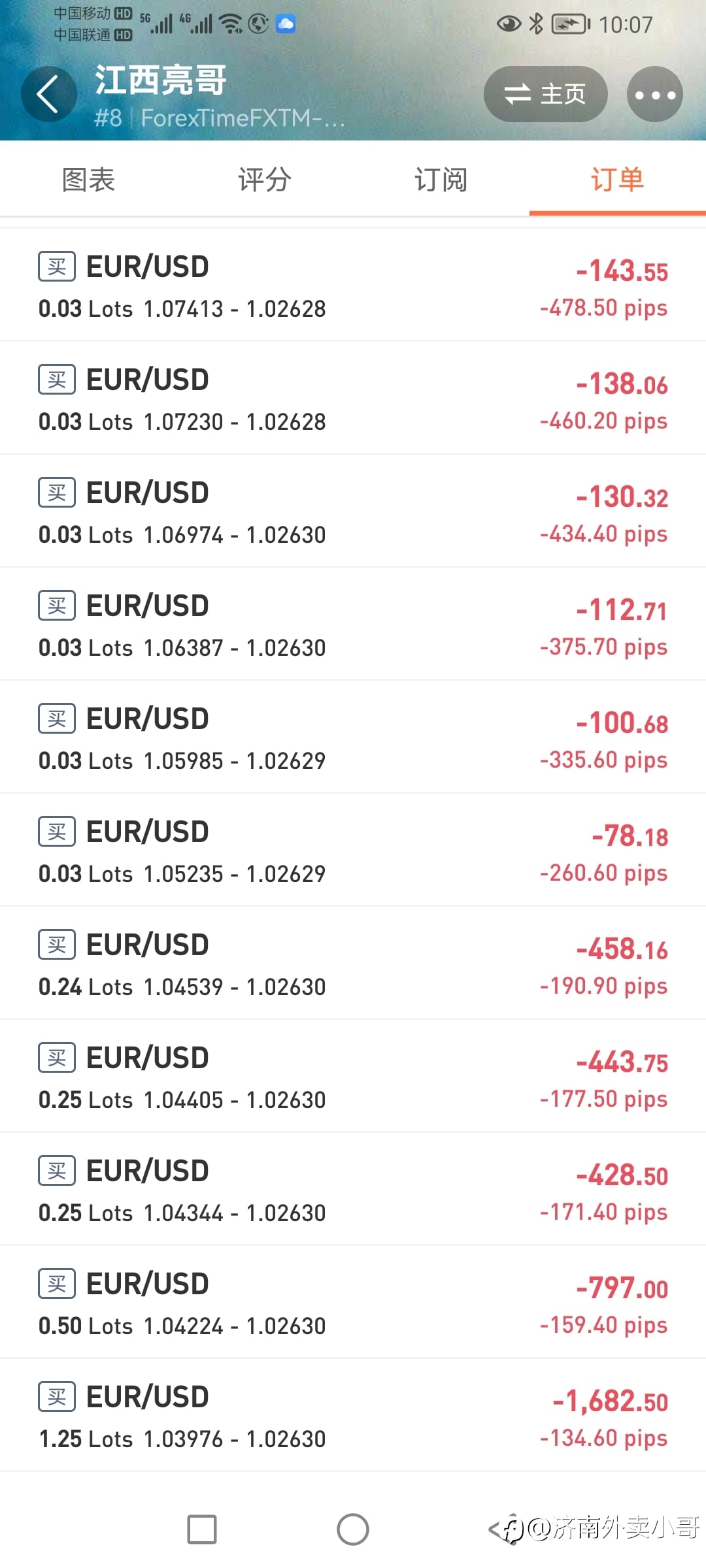Switch to the 评分 tab
706x1568 pixels.
coord(265,180)
